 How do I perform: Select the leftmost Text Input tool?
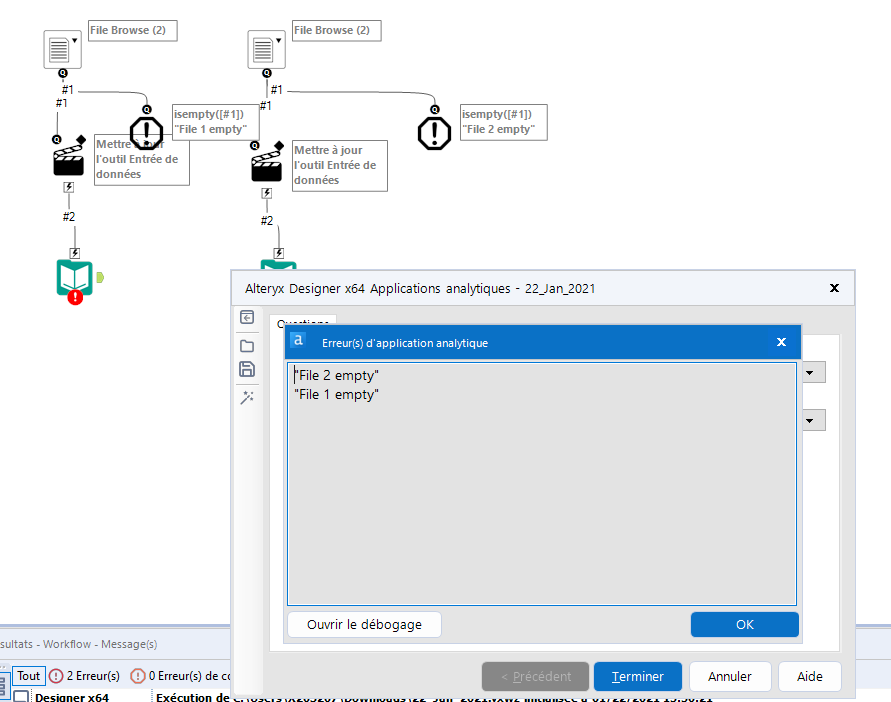pyautogui.click(x=62, y=49)
